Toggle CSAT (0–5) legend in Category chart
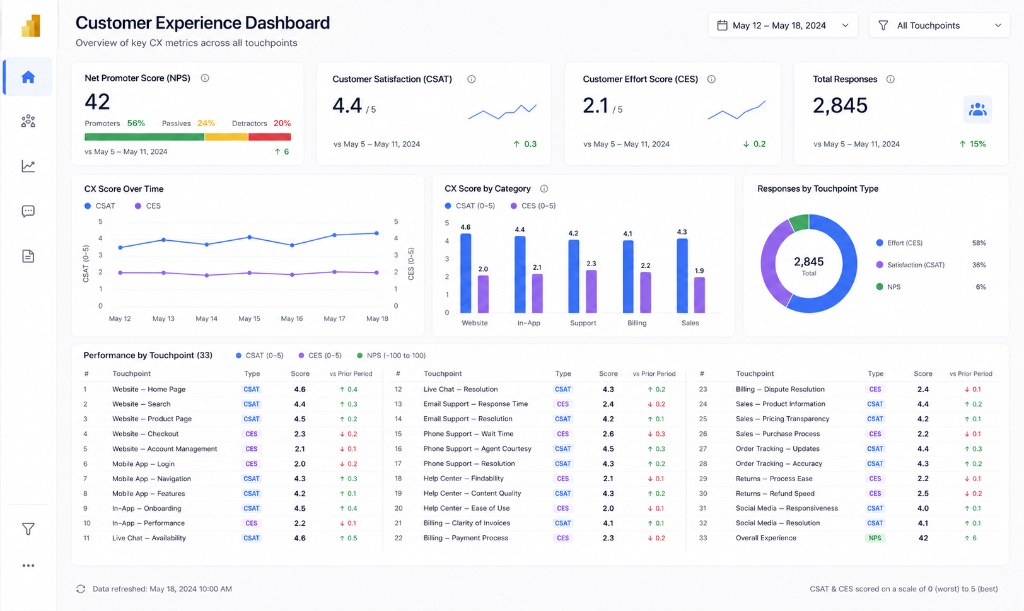 pyautogui.click(x=470, y=206)
